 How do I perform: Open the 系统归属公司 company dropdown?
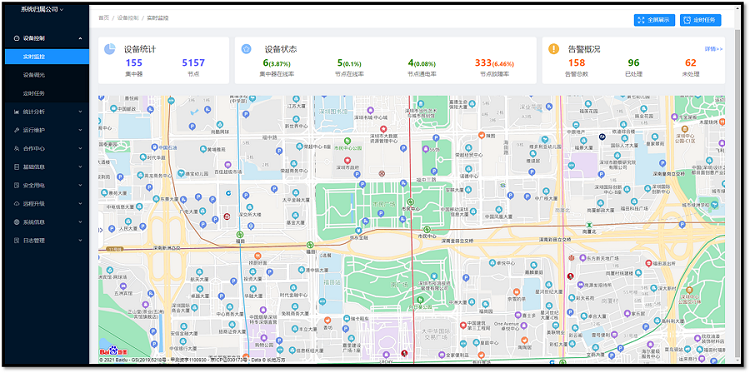[x=42, y=10]
